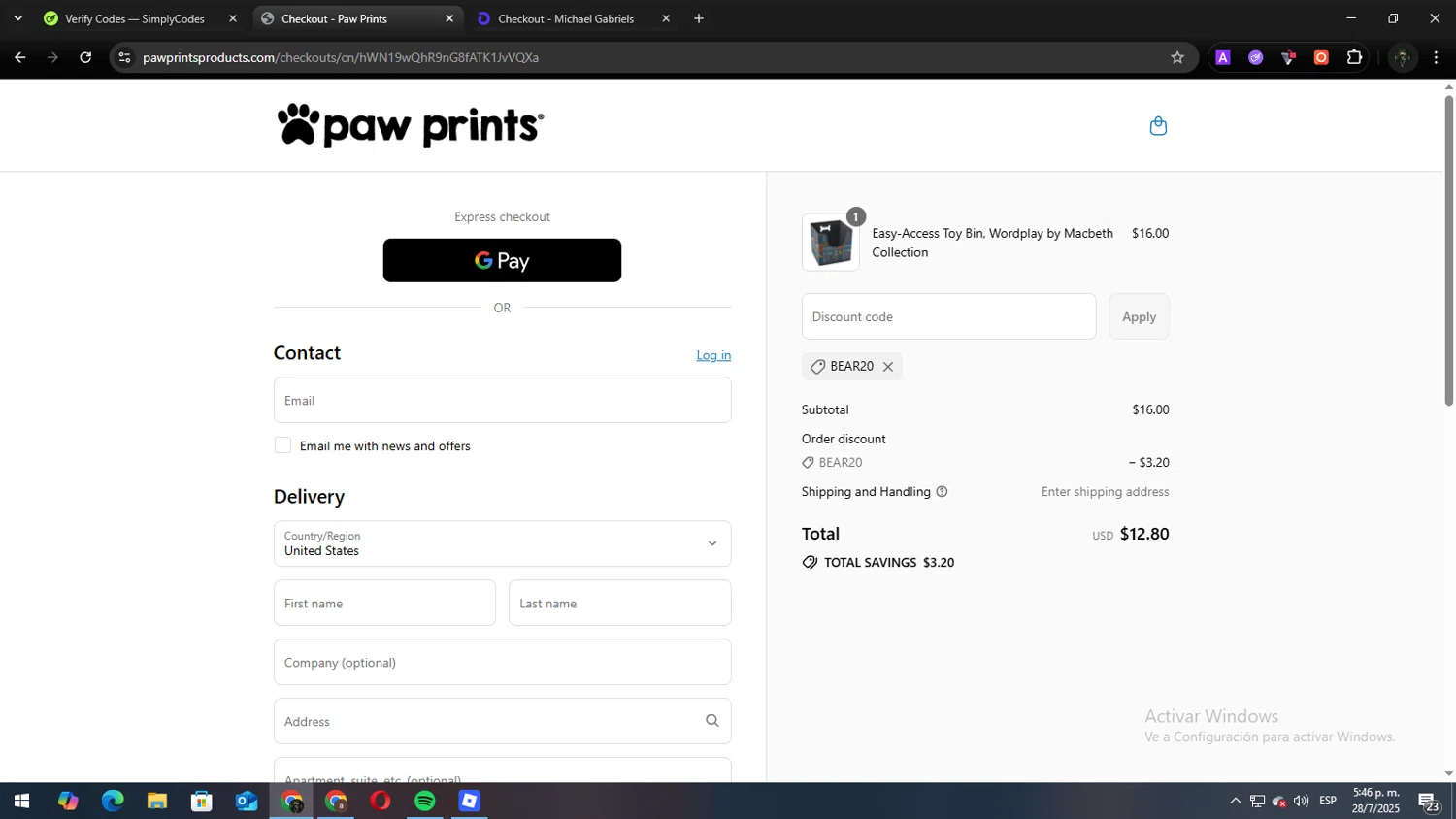
Task: Open the volume control in system tray
Action: [x=1301, y=801]
